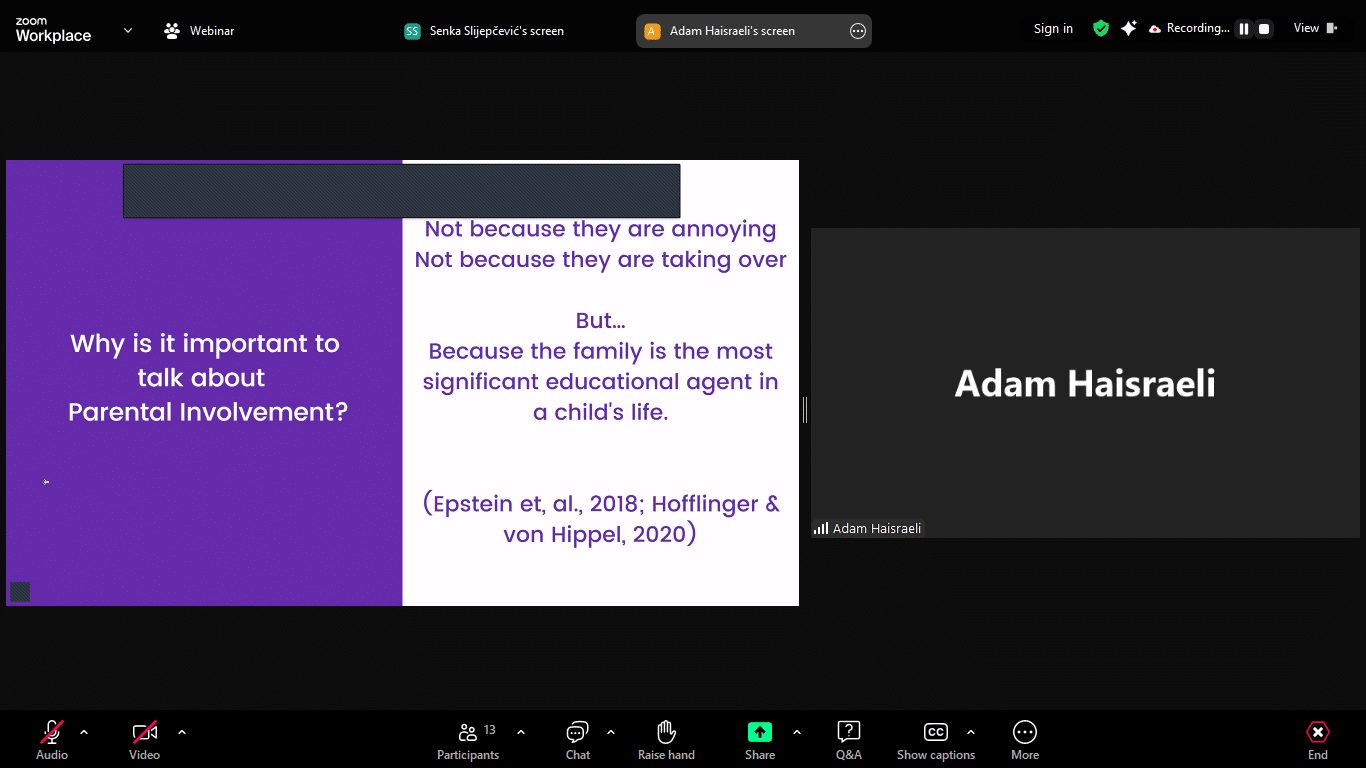This screenshot has height=768, width=1366.
Task: Click the green Share screen icon
Action: (x=760, y=732)
